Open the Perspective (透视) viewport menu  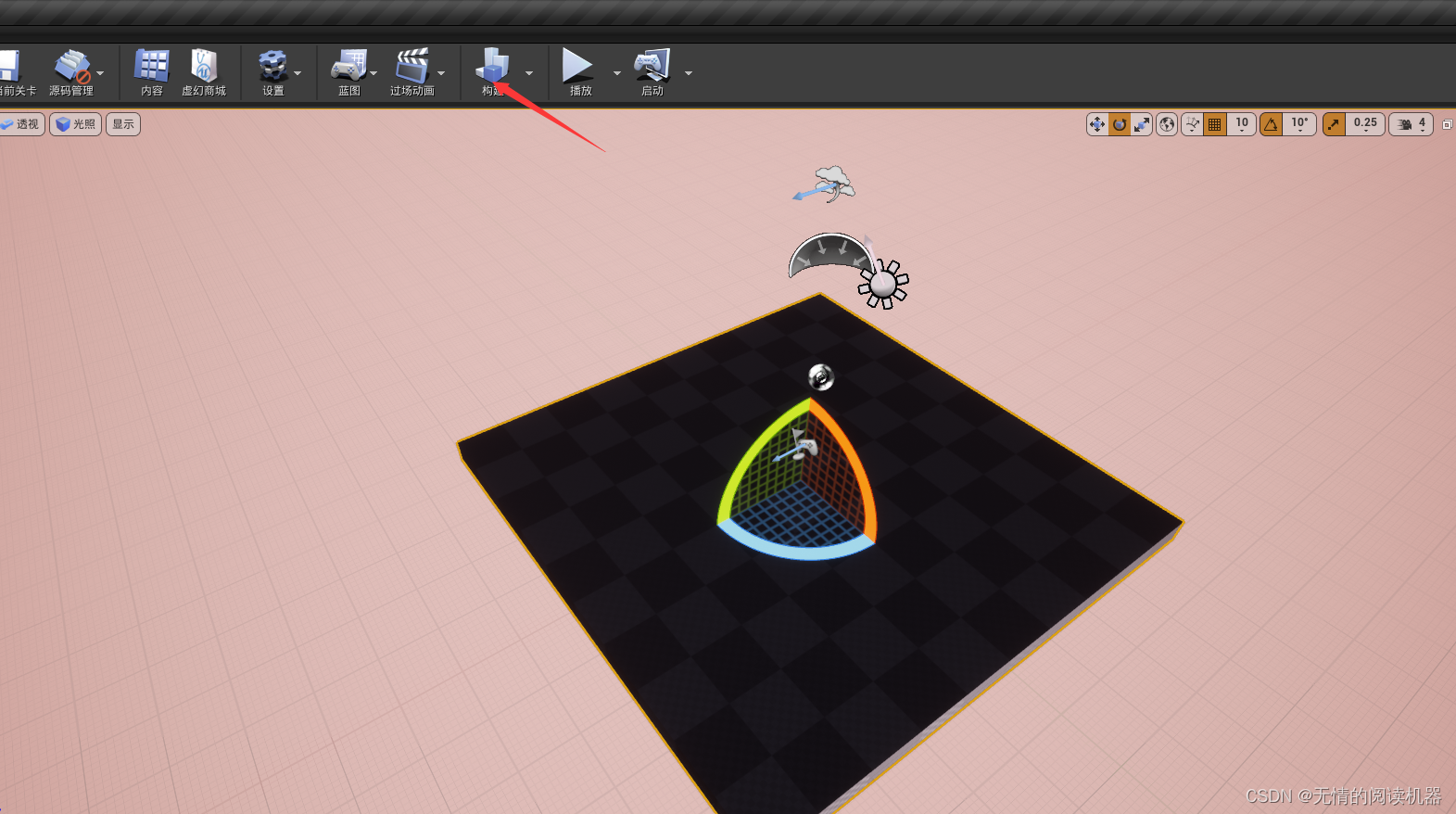(21, 124)
